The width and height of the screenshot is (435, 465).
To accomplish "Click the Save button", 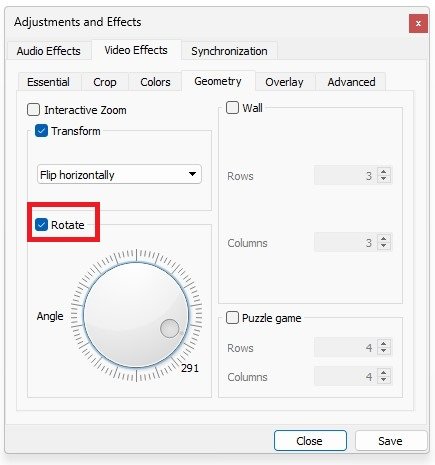I will coord(391,441).
